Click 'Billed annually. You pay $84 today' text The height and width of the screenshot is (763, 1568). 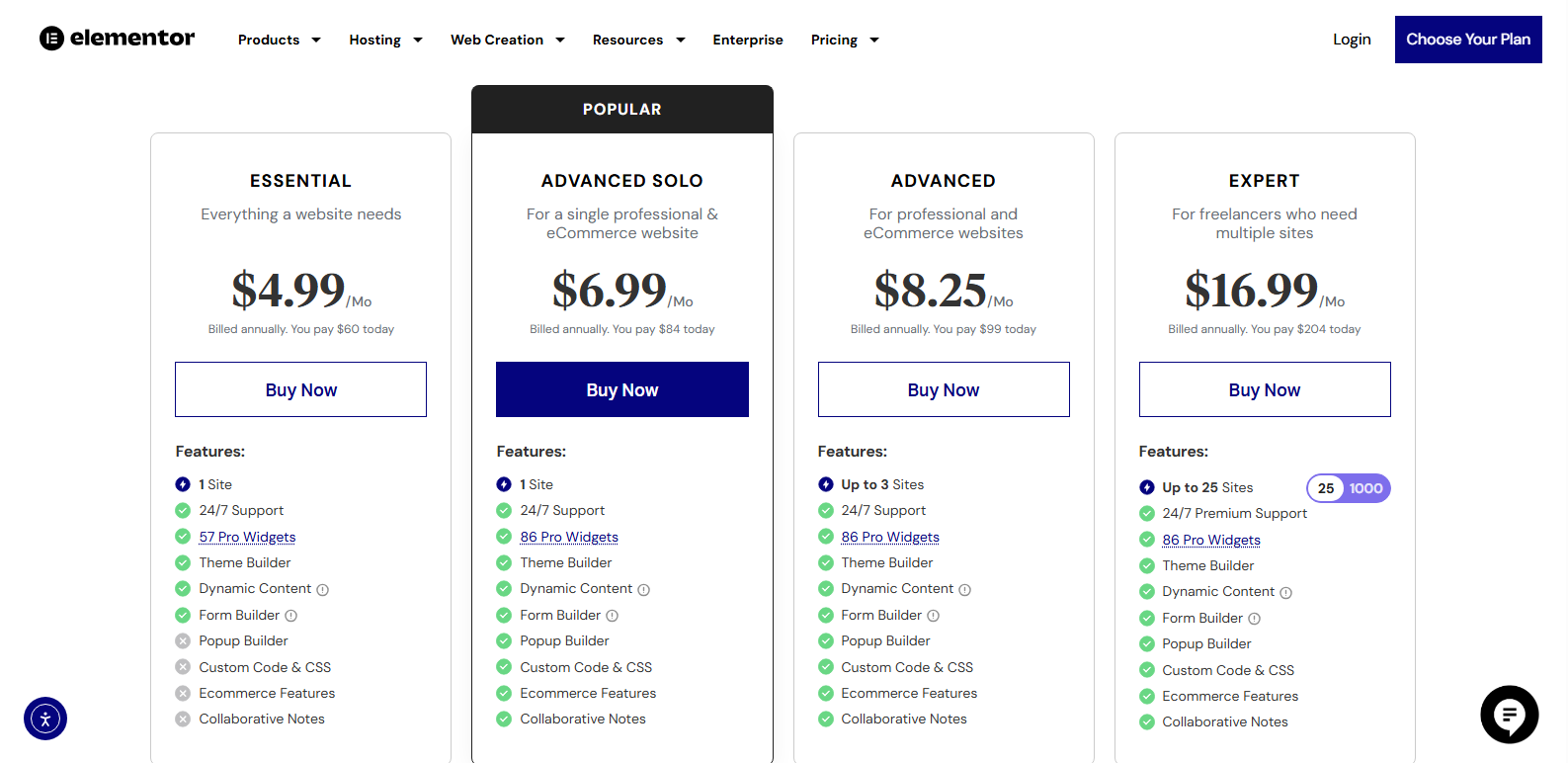622,329
